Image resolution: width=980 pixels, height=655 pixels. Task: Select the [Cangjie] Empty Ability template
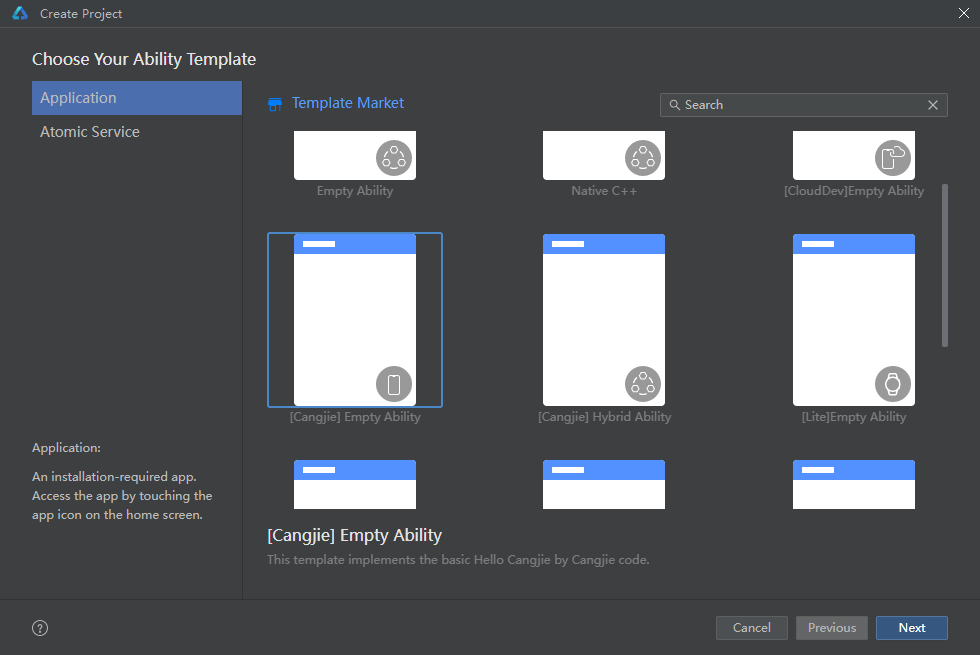[x=354, y=320]
